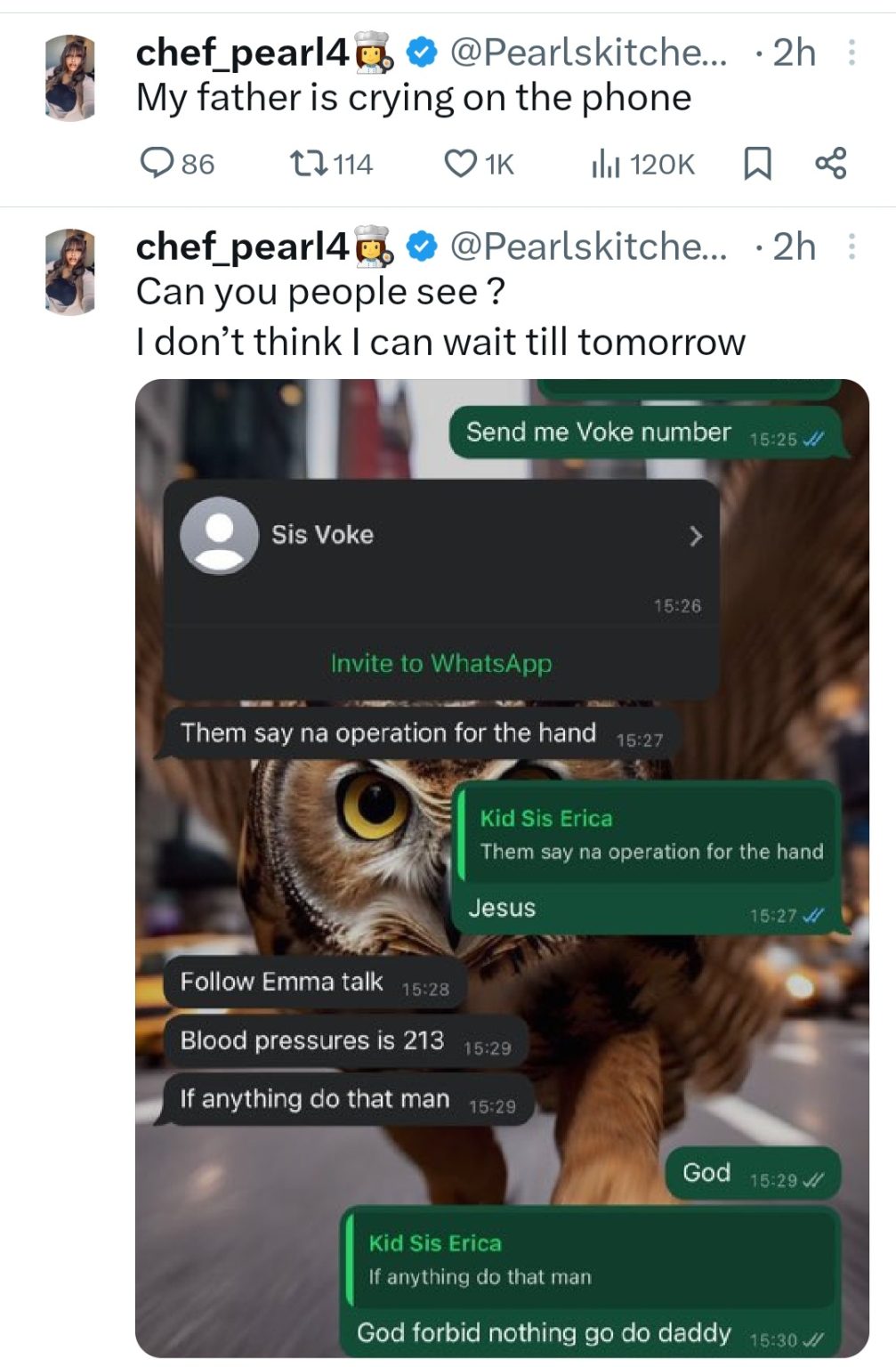View analytics showing 120K views
Screen dimensions: 896x1367
(x=605, y=164)
